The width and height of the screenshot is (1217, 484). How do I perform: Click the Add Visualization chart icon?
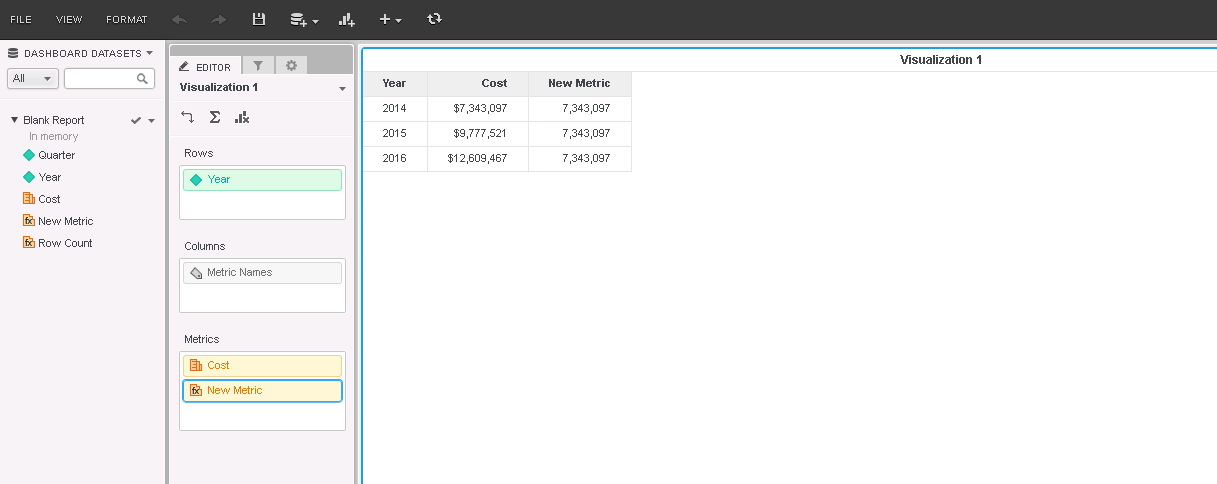(x=347, y=19)
